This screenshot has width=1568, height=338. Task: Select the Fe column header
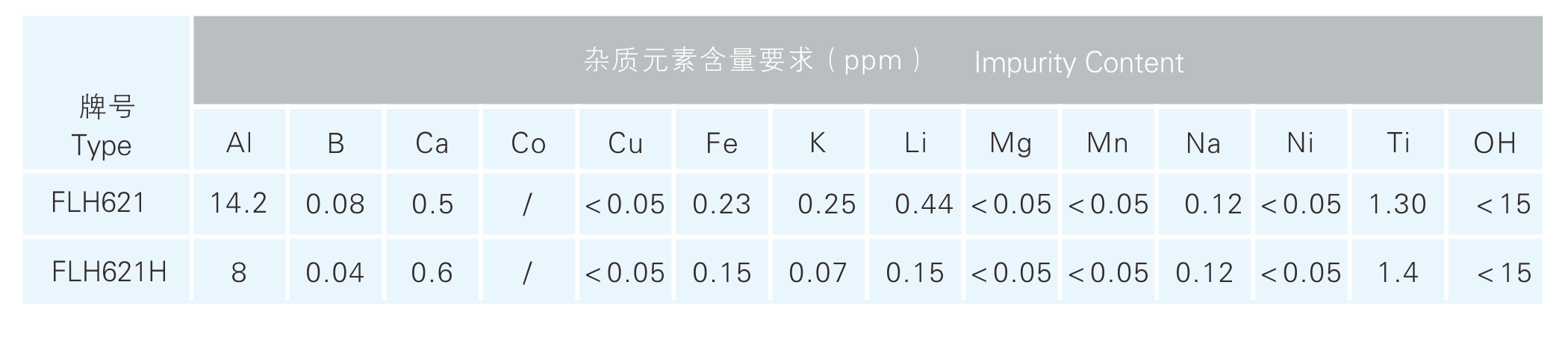pos(721,143)
